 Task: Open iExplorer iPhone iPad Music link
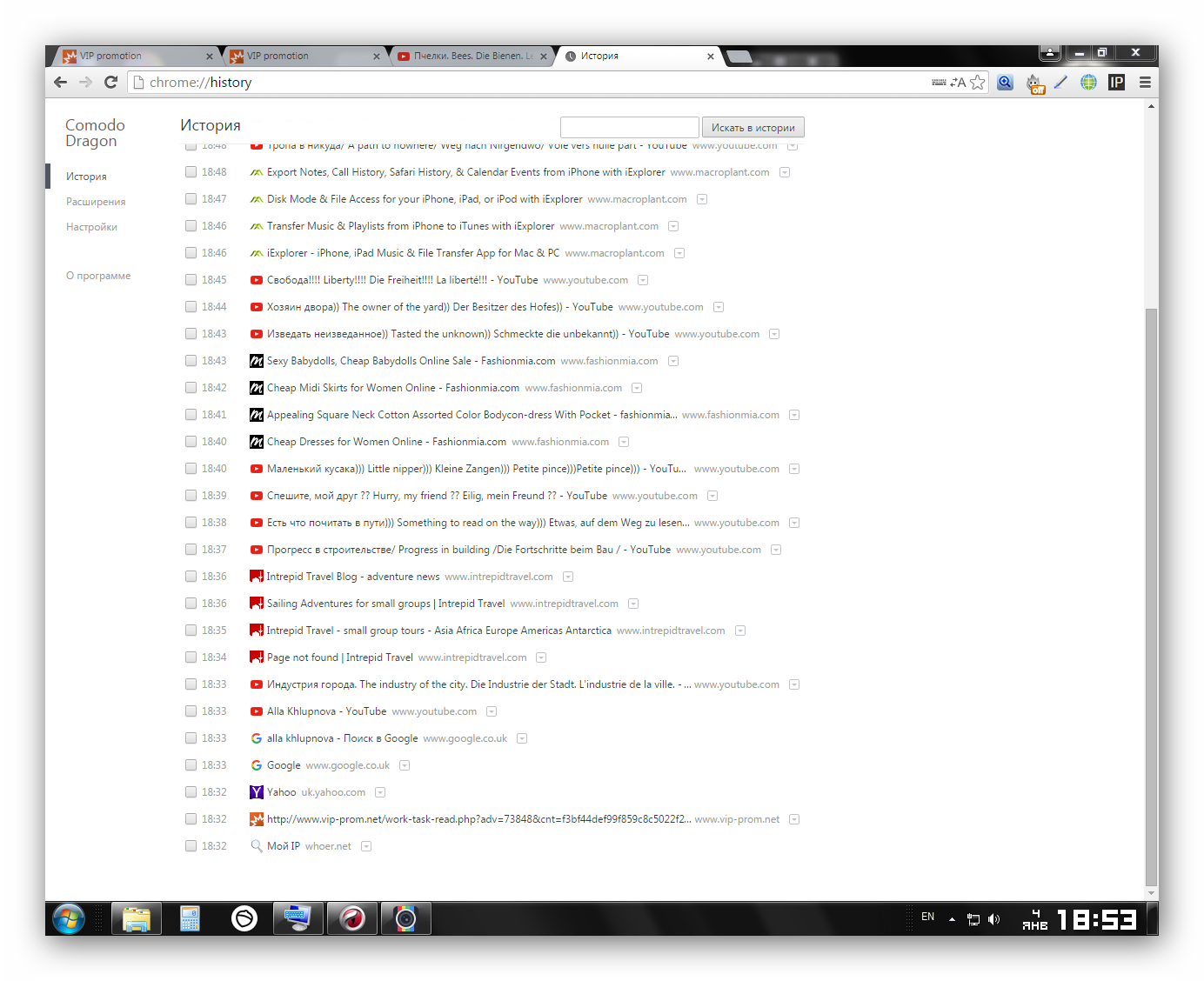pyautogui.click(x=413, y=253)
